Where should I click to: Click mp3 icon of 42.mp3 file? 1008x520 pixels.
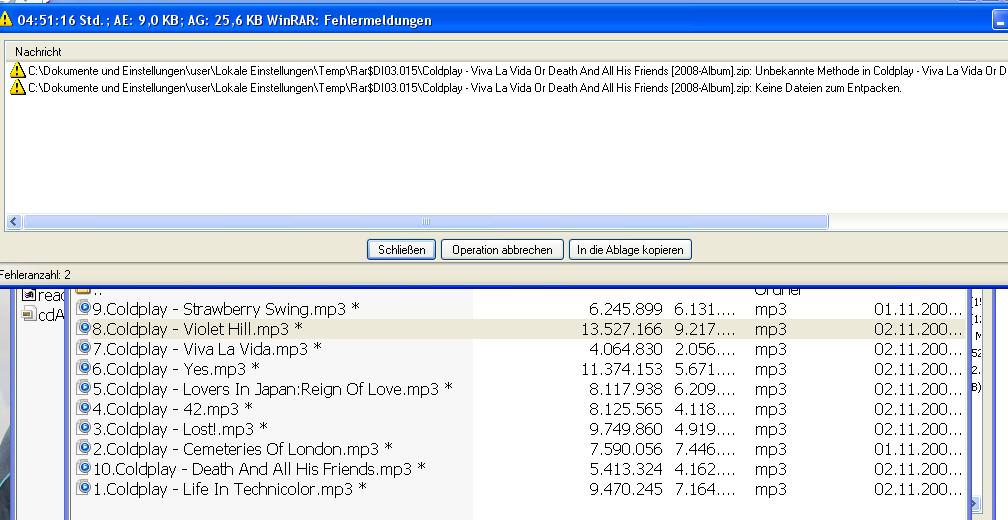pyautogui.click(x=83, y=408)
